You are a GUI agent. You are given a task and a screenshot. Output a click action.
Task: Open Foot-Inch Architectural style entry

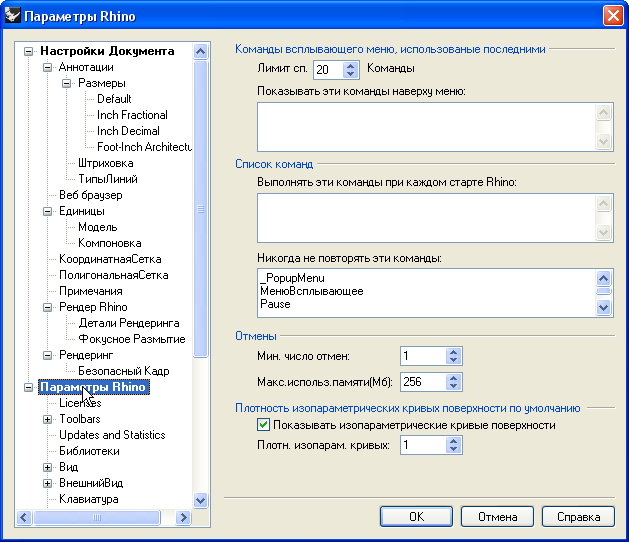[144, 147]
